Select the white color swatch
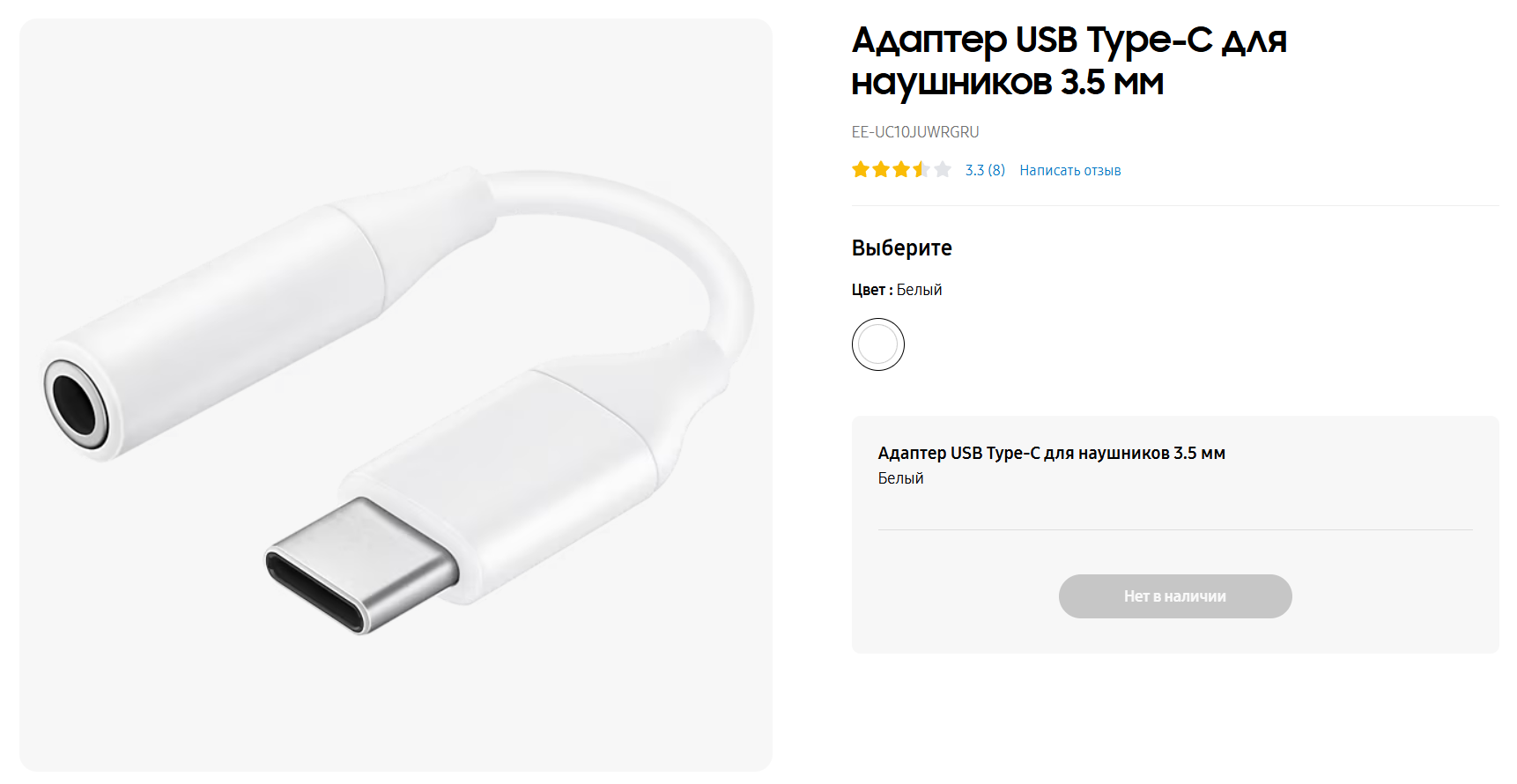 pos(878,344)
